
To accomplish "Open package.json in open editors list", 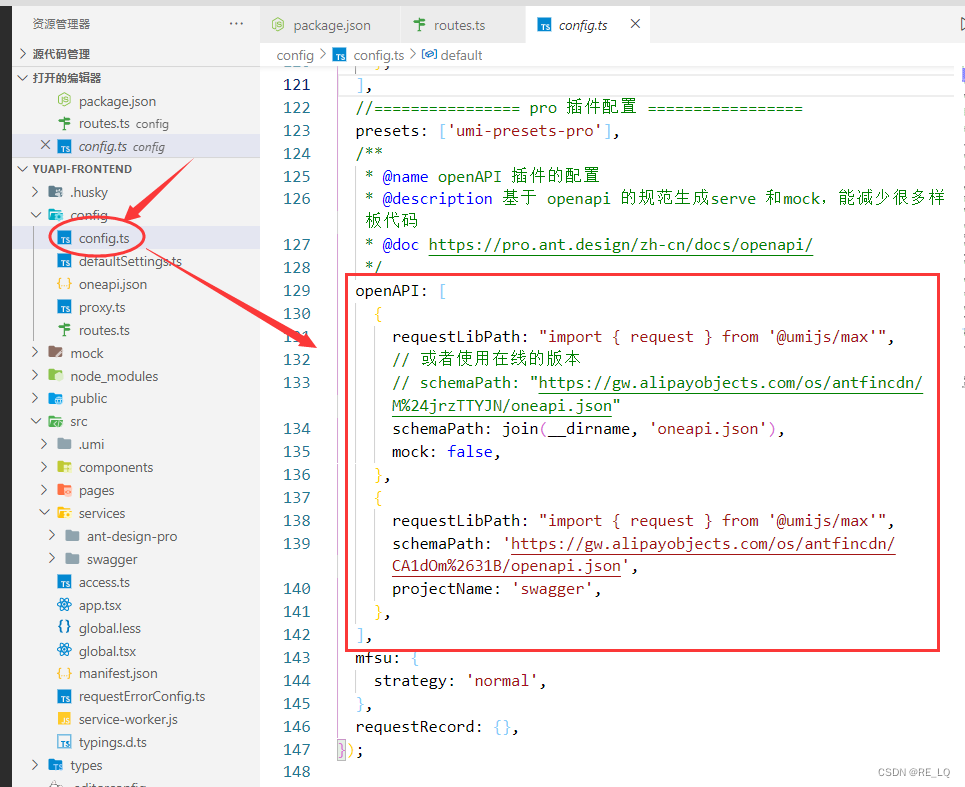I will click(x=117, y=101).
